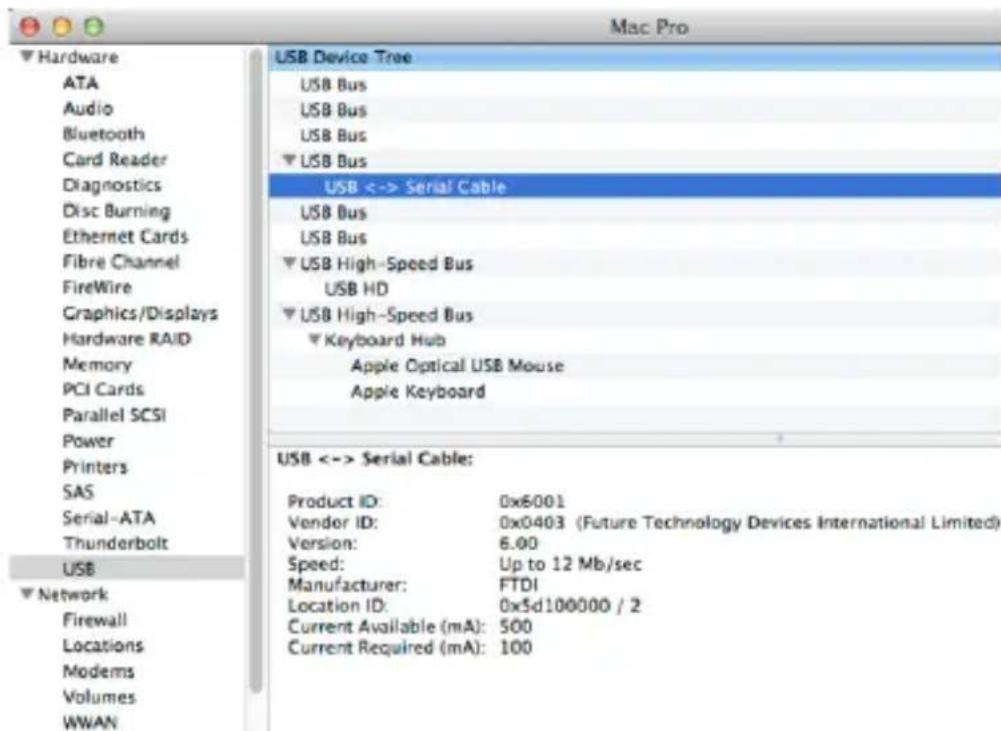This screenshot has height=731, width=1001.
Task: Click Vendor ID value 0x0403
Action: (532, 522)
